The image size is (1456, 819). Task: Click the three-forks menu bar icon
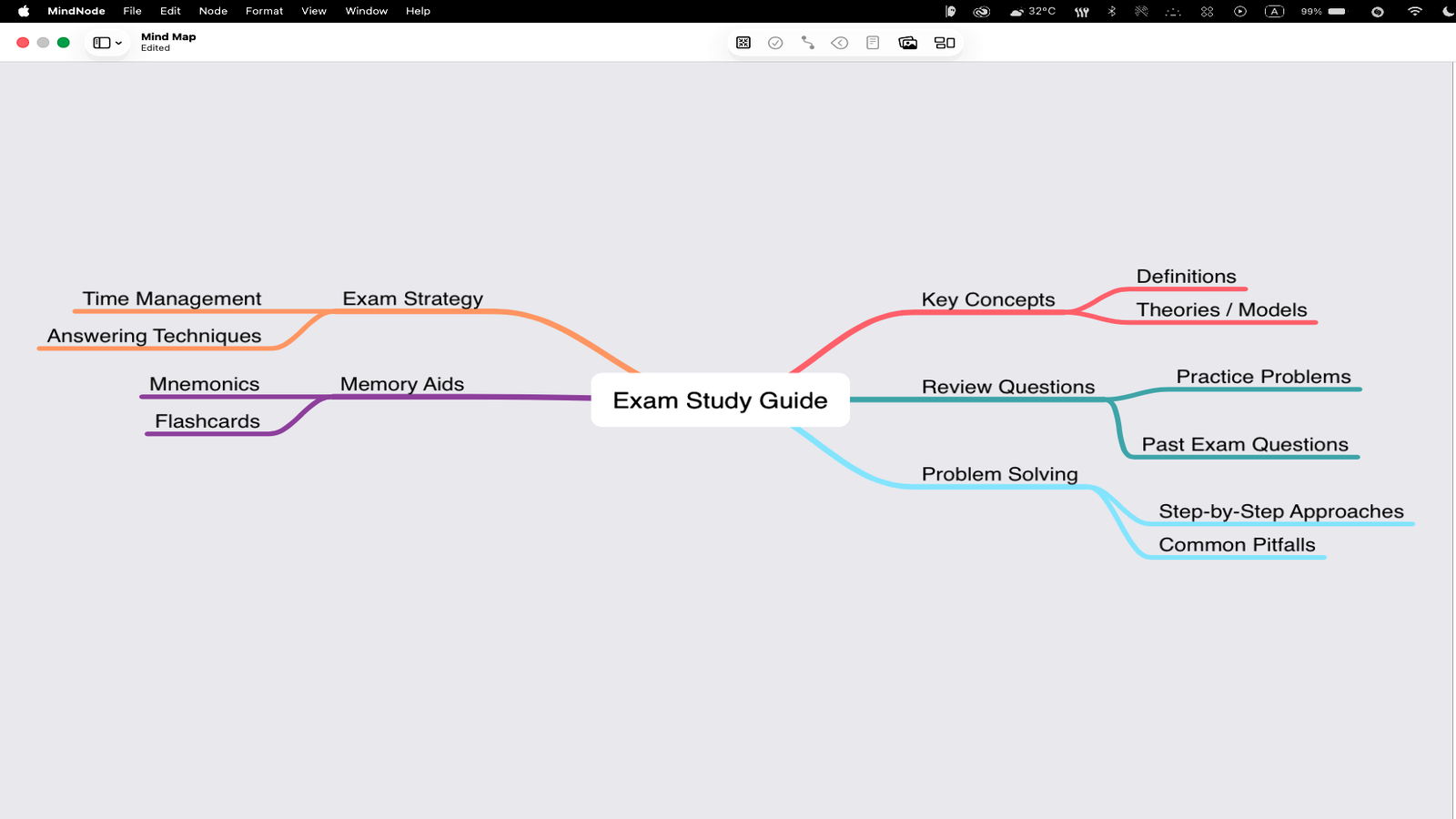[1081, 11]
